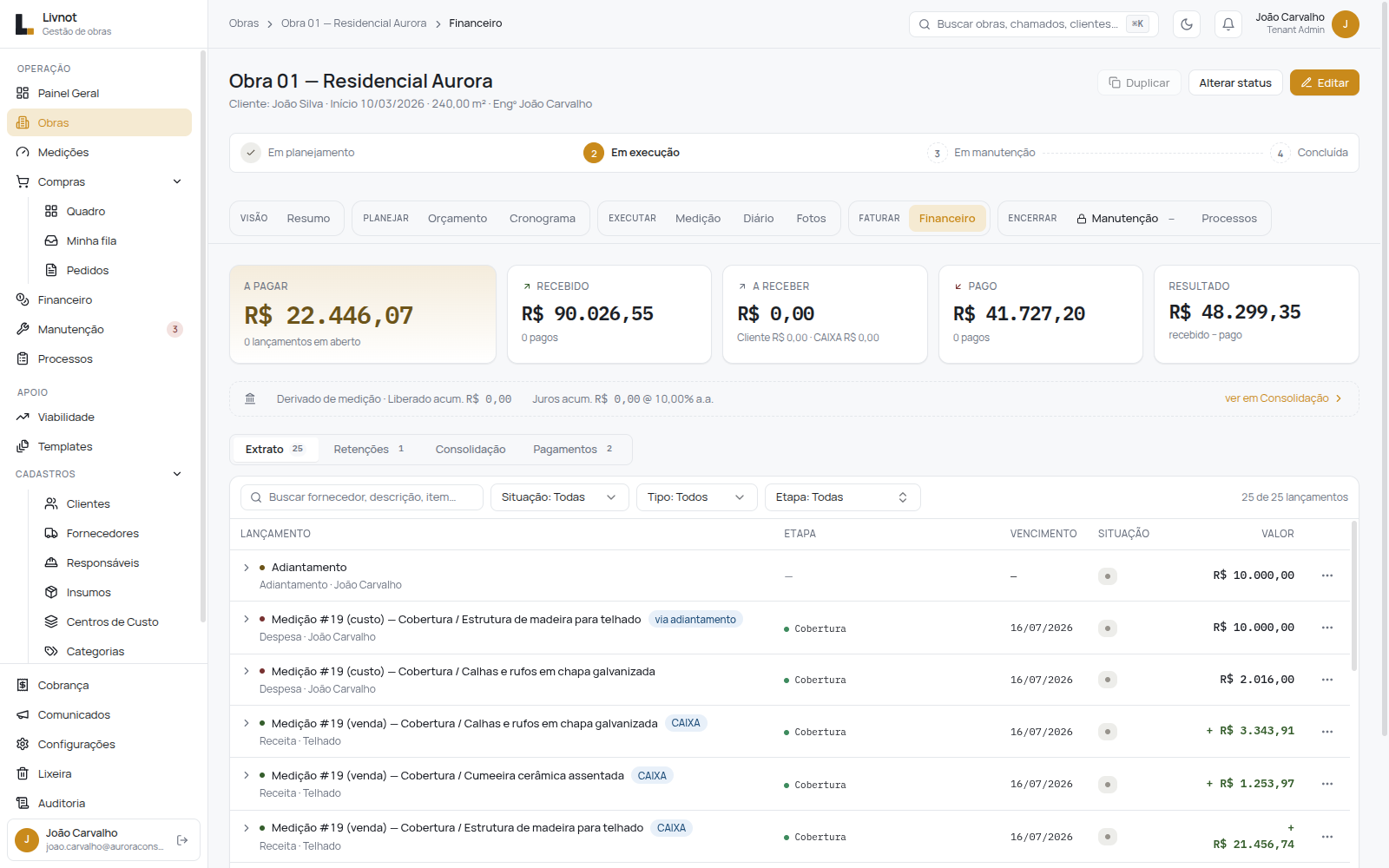The width and height of the screenshot is (1389, 868).
Task: Follow the 'ver em Consolidação' link
Action: (1284, 398)
